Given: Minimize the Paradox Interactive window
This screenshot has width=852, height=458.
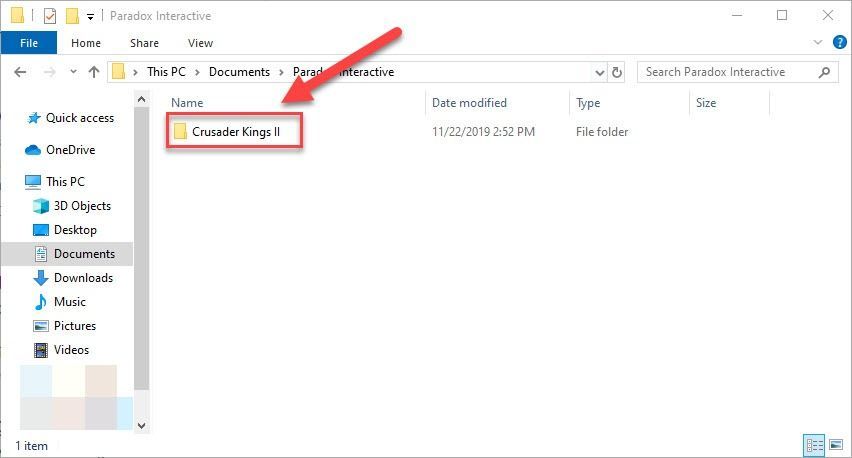Looking at the screenshot, I should pyautogui.click(x=737, y=15).
